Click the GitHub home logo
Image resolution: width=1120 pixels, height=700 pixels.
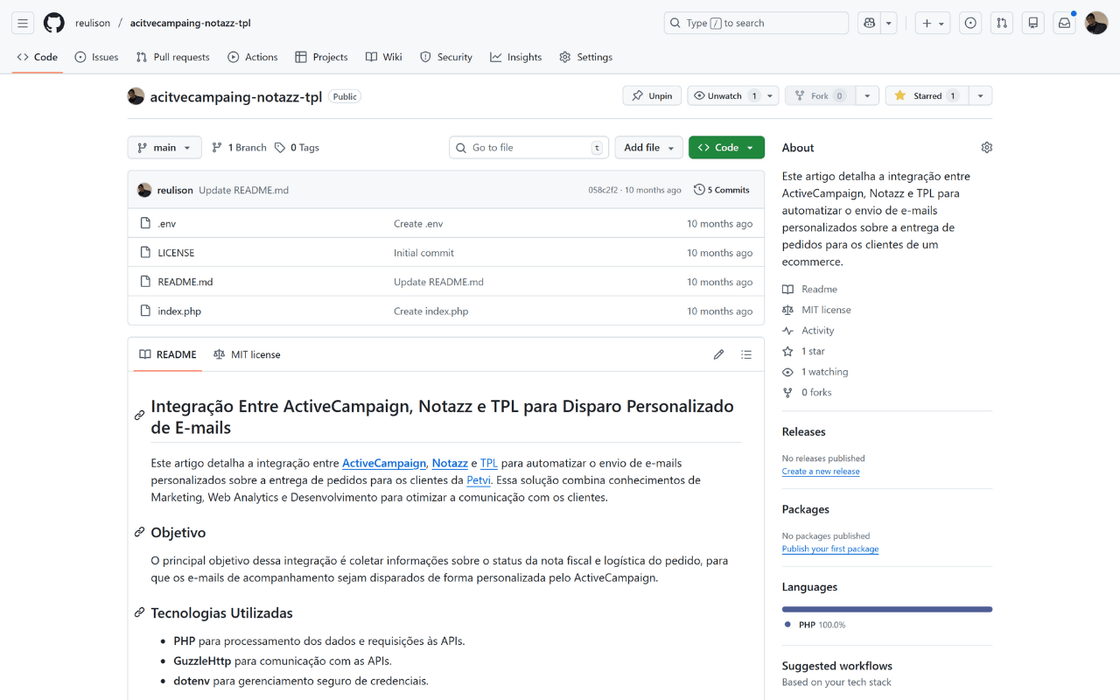(x=54, y=22)
